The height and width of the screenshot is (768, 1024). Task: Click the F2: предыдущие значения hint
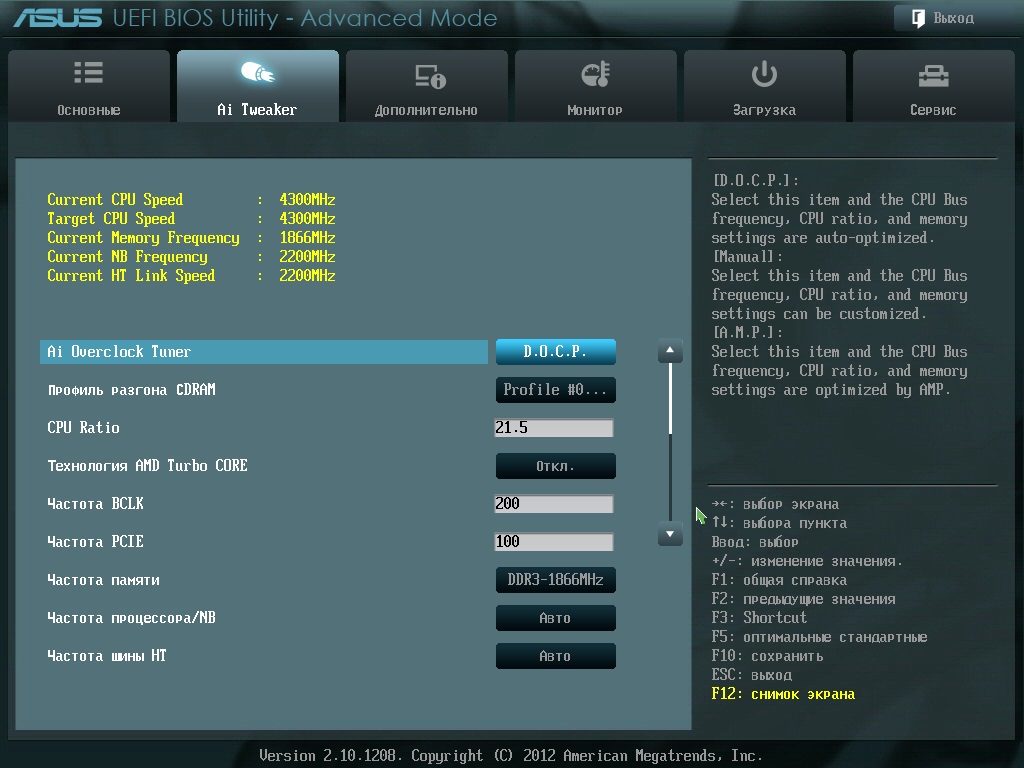(803, 599)
